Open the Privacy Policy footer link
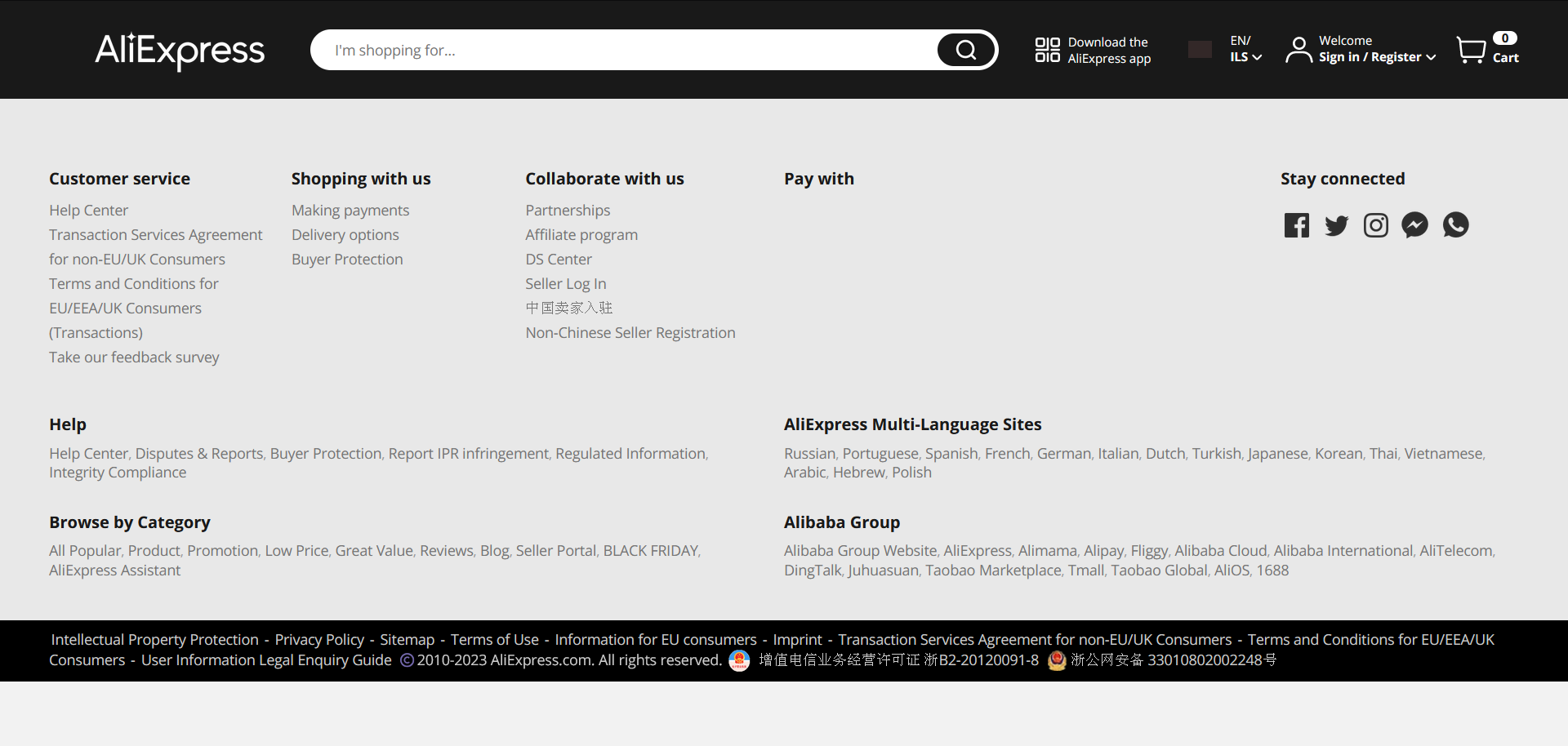This screenshot has height=746, width=1568. 319,640
